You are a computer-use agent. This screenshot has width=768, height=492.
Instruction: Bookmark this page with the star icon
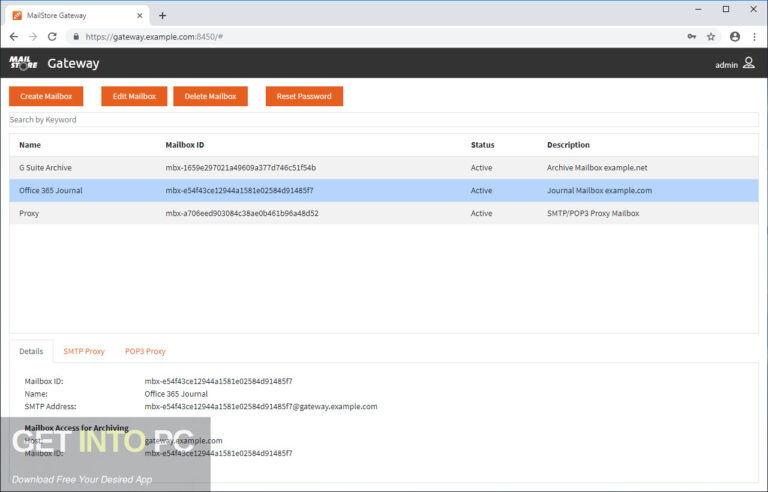click(x=711, y=37)
